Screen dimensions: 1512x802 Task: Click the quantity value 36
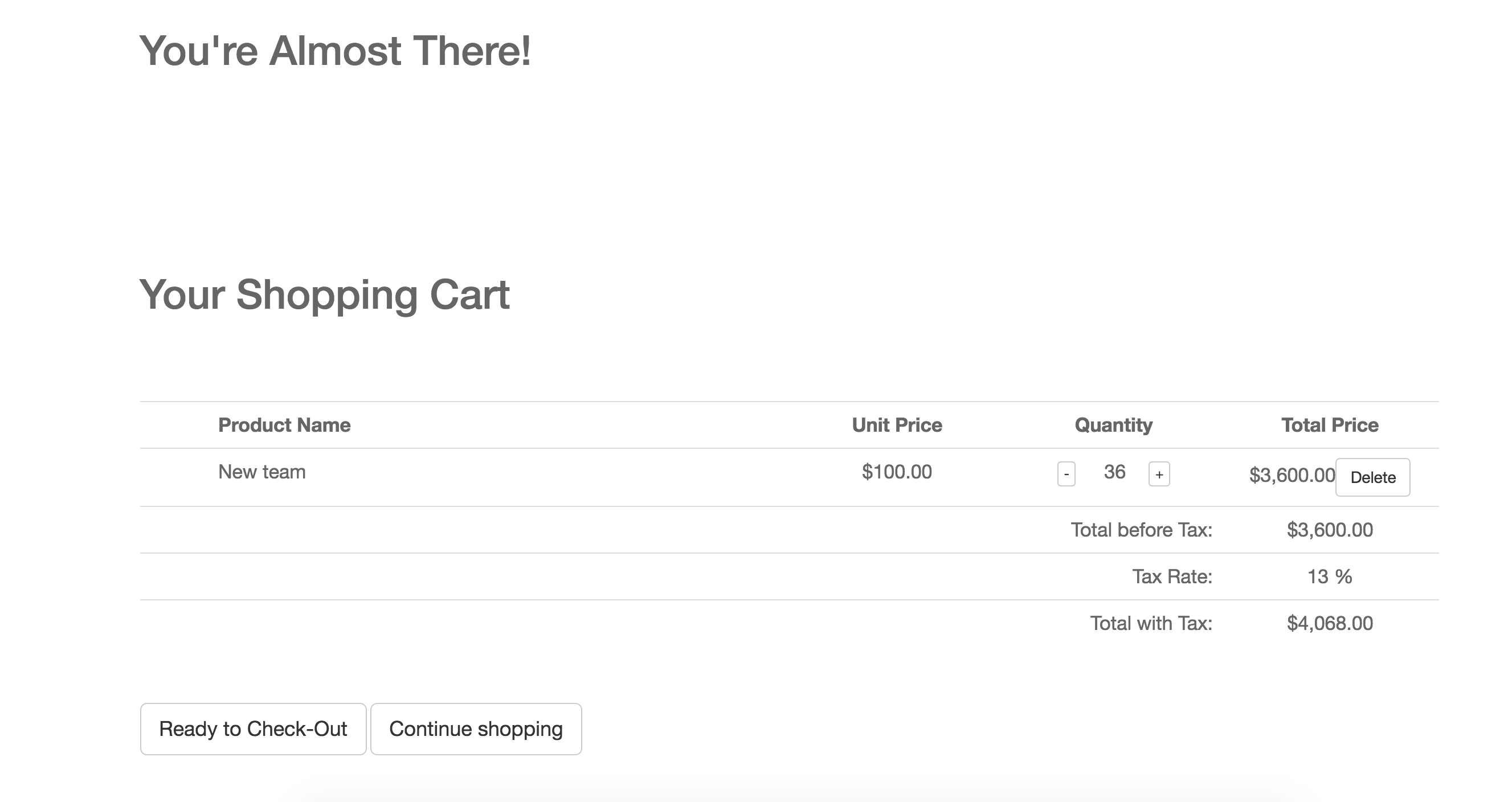point(1114,472)
